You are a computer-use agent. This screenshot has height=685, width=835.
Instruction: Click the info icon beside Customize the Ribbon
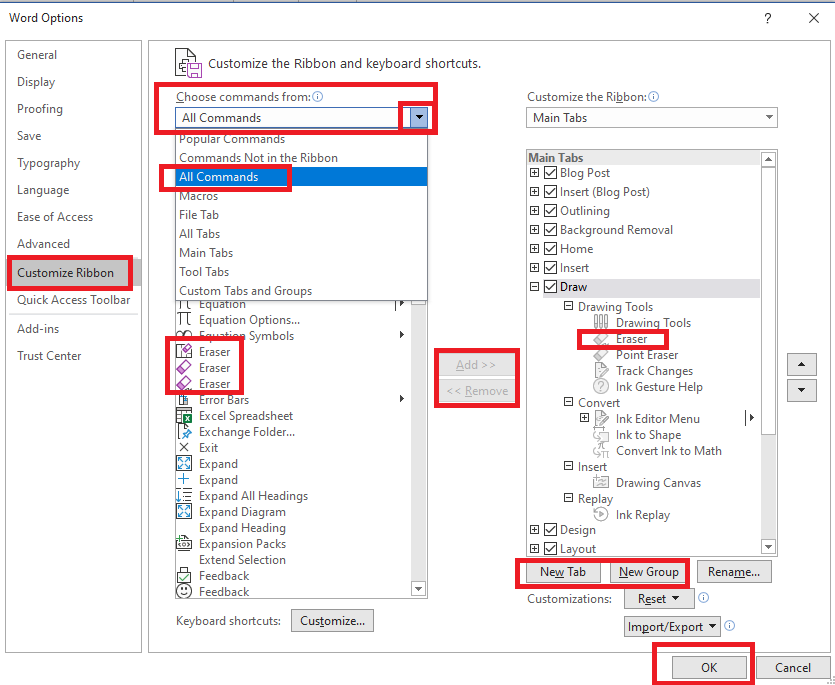click(x=653, y=96)
